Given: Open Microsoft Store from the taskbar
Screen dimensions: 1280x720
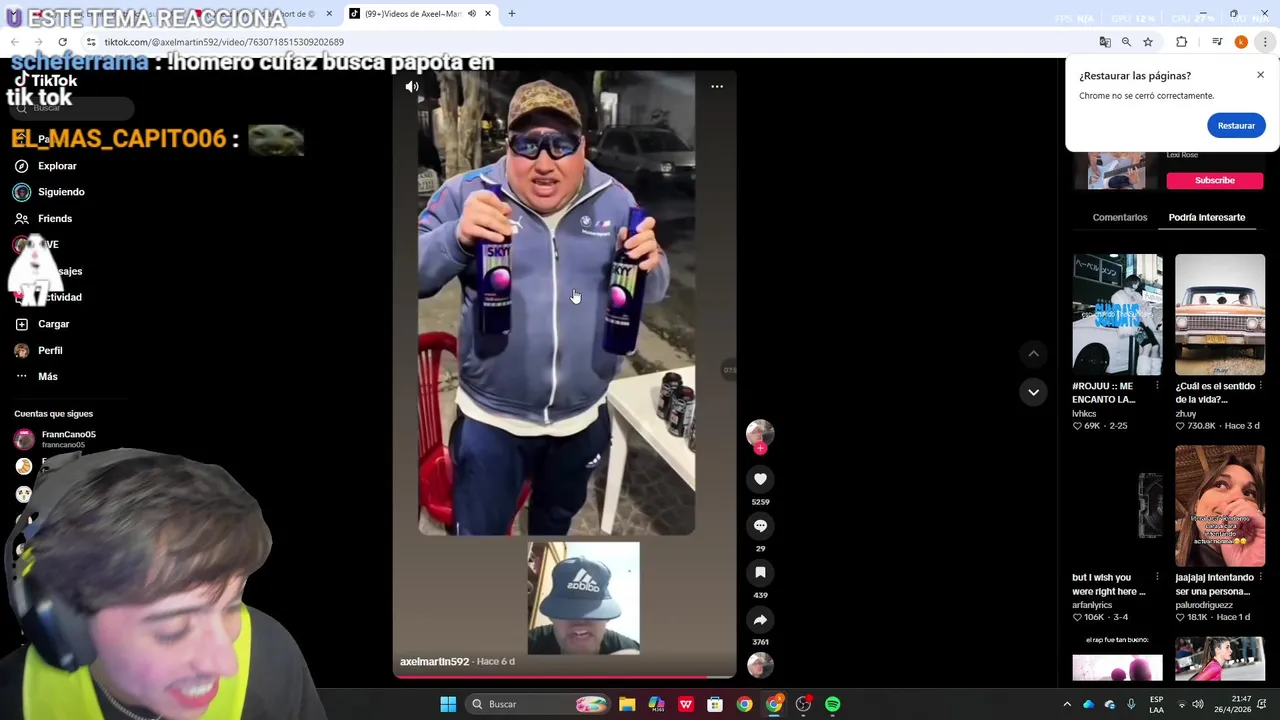Looking at the screenshot, I should click(x=715, y=704).
